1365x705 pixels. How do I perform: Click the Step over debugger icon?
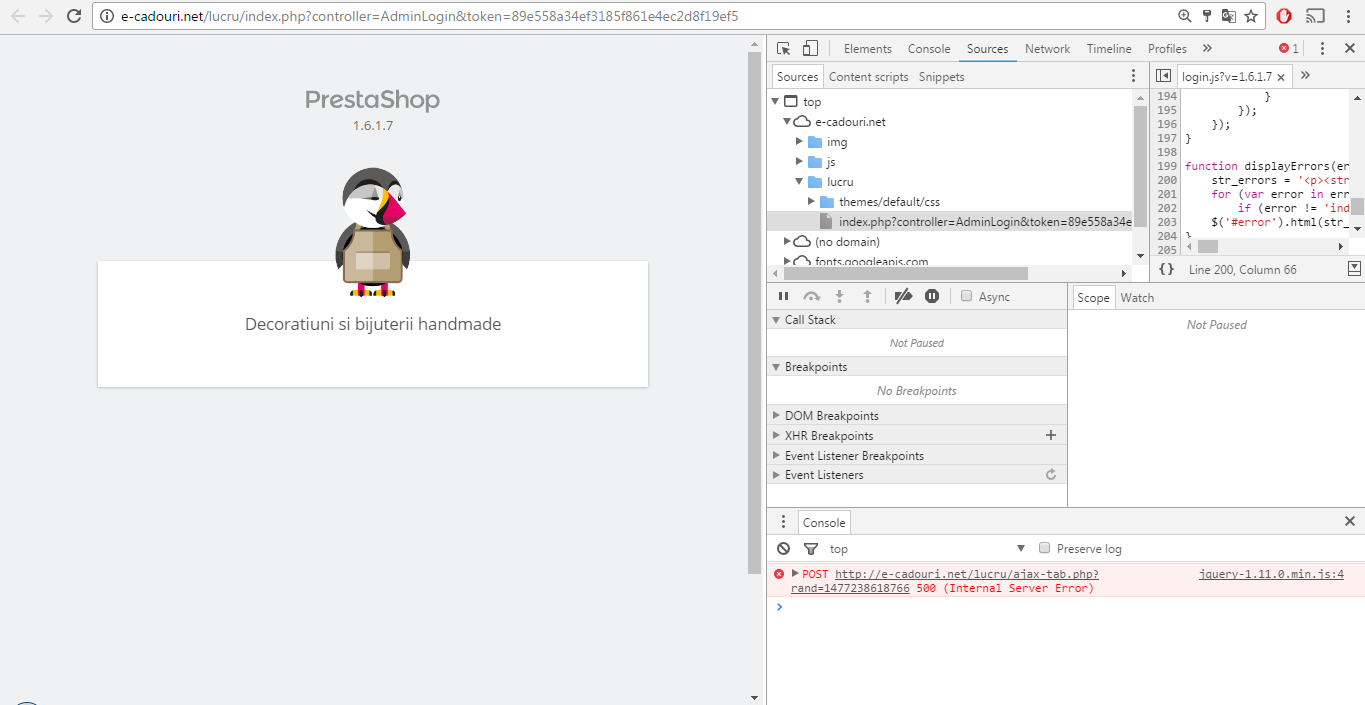click(811, 296)
